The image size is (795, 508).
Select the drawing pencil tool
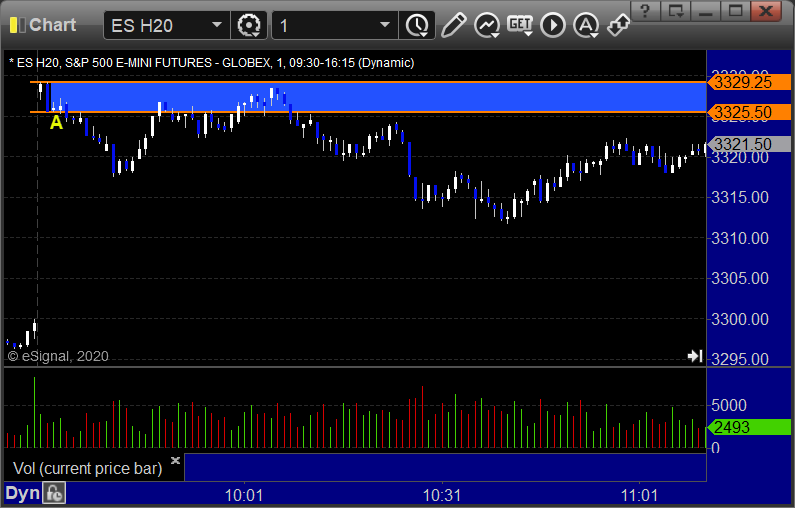coord(453,25)
